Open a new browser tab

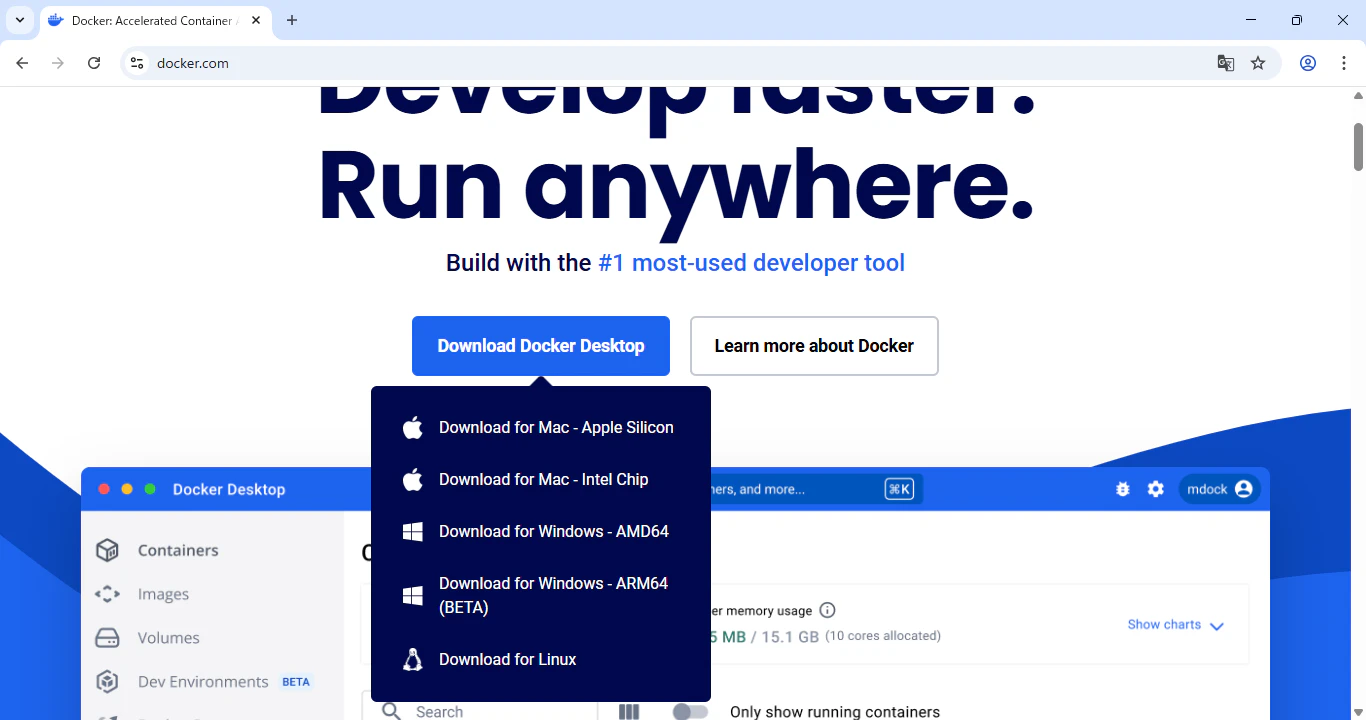pos(292,20)
